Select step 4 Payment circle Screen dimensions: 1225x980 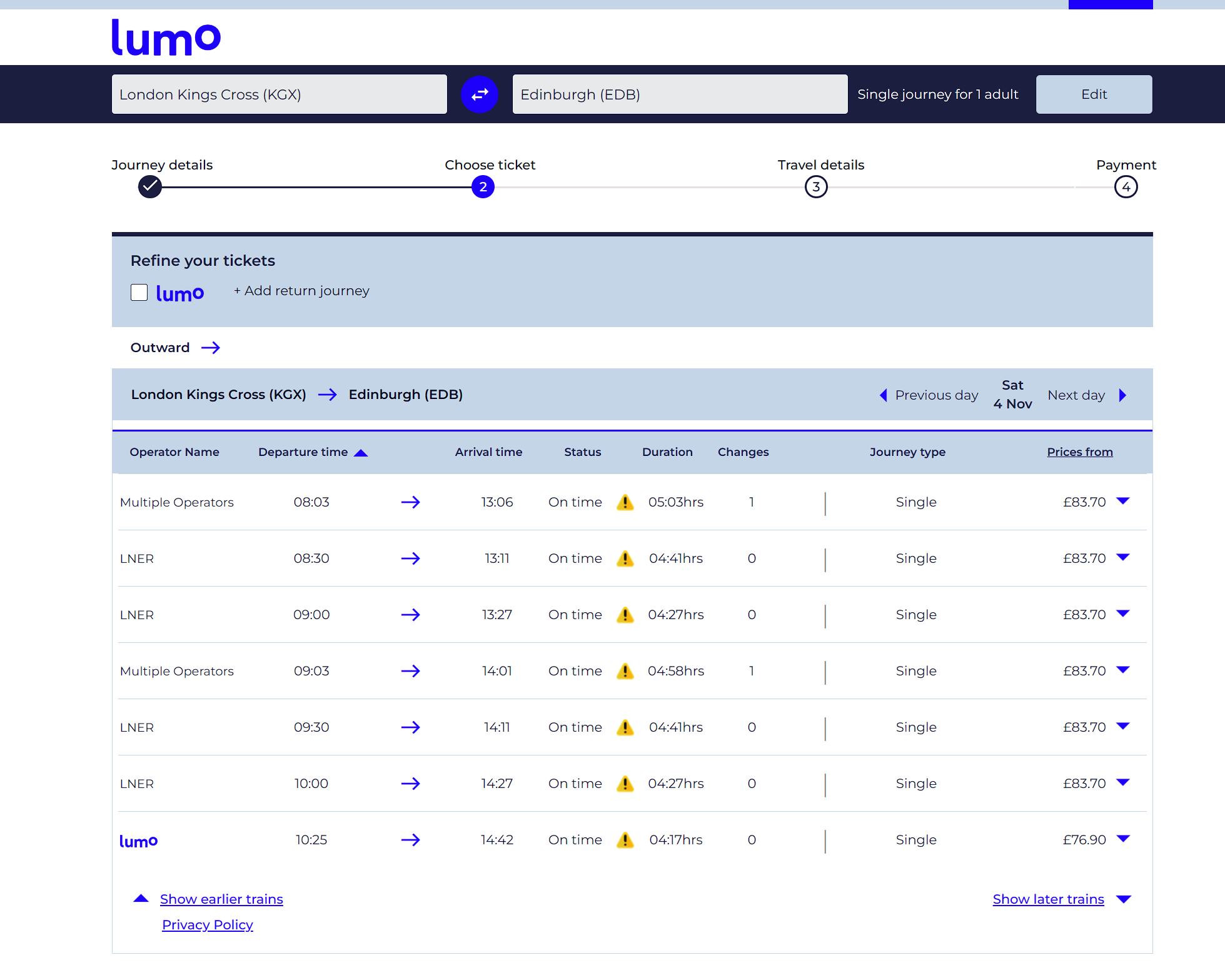[1126, 186]
